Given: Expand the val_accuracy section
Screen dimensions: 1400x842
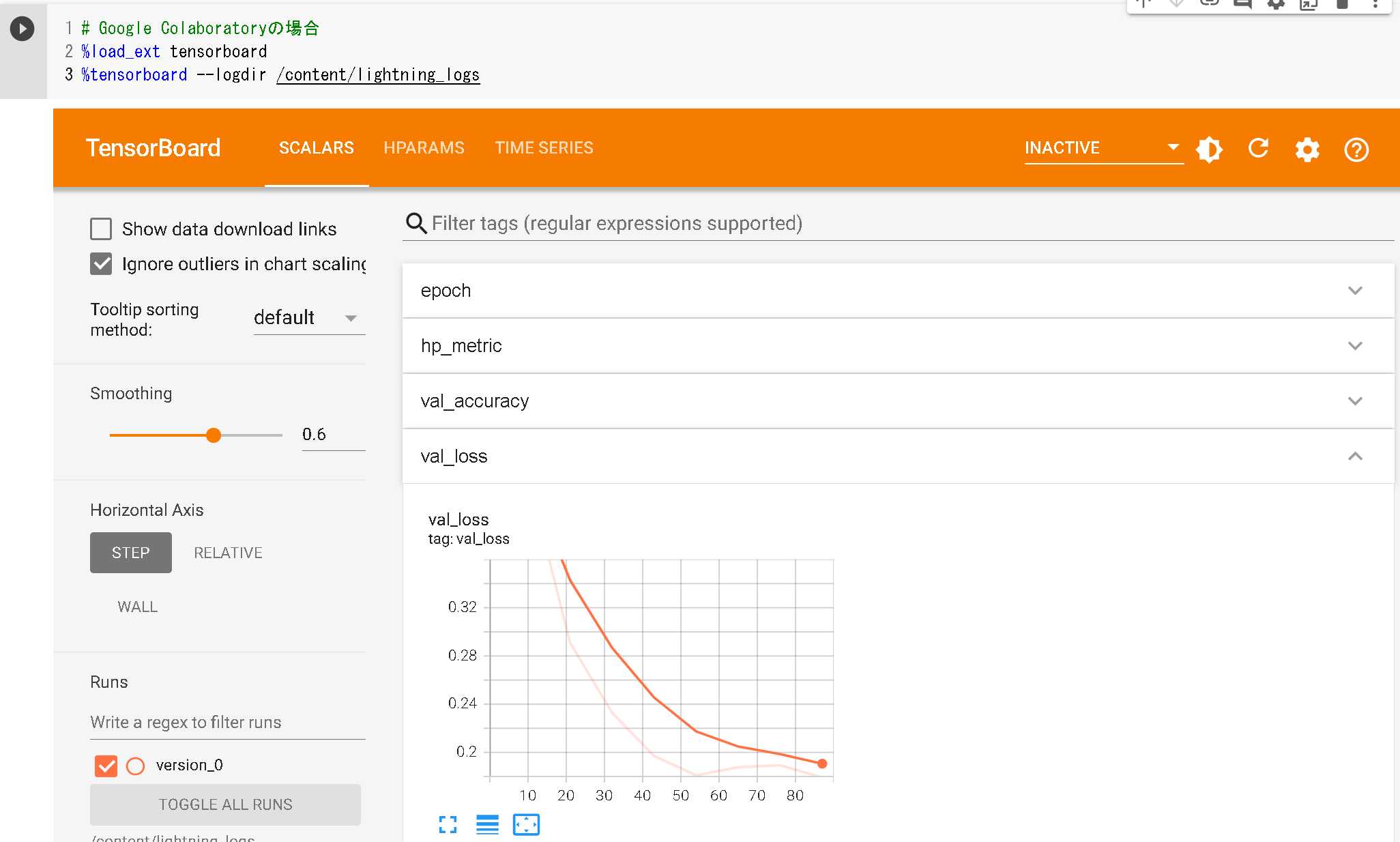Looking at the screenshot, I should [x=1355, y=401].
